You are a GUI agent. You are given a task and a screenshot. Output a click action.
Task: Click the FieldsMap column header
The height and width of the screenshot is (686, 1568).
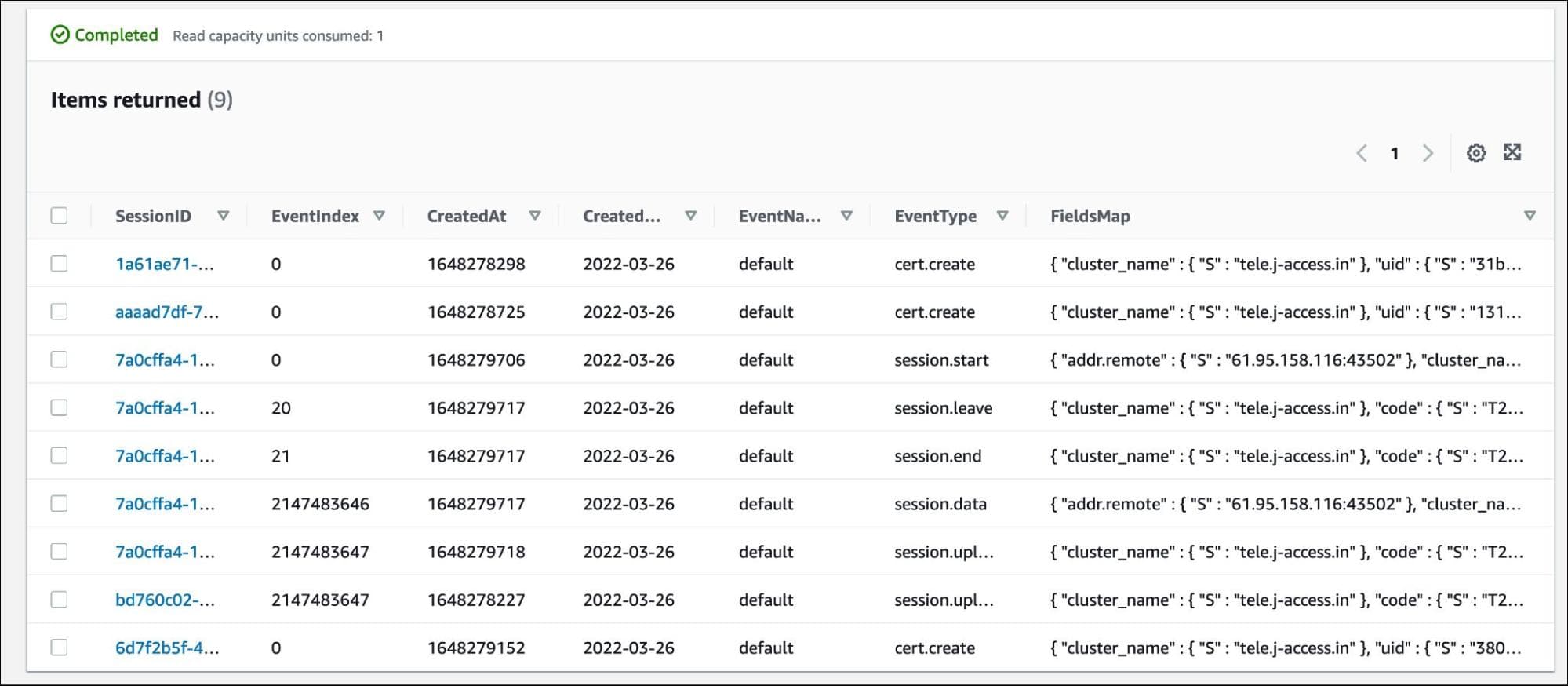pyautogui.click(x=1090, y=217)
